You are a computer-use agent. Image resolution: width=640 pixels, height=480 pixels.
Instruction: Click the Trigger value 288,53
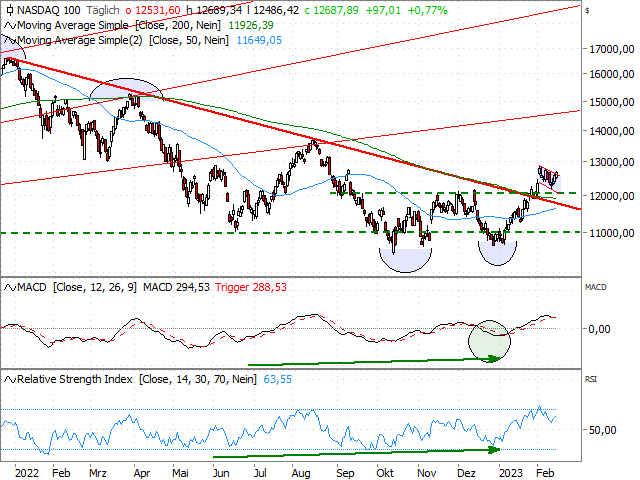coord(269,287)
